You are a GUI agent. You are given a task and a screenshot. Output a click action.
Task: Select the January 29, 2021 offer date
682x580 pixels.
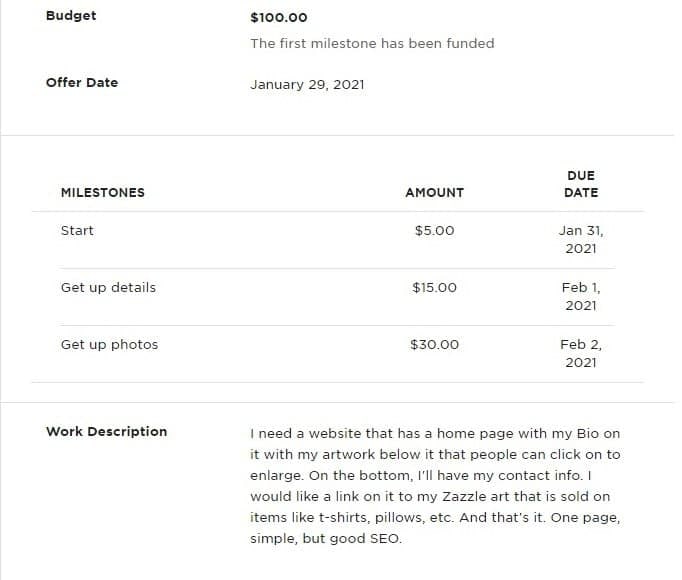tap(307, 84)
